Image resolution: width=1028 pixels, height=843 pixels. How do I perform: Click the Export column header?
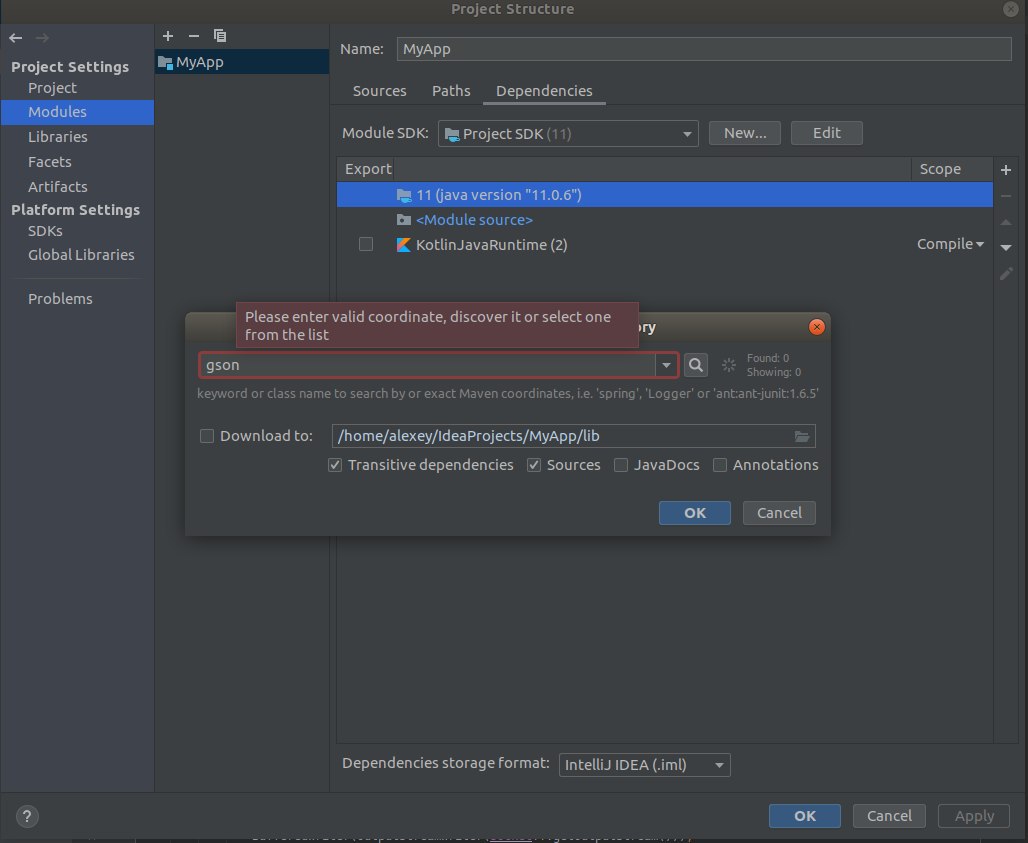[x=366, y=169]
